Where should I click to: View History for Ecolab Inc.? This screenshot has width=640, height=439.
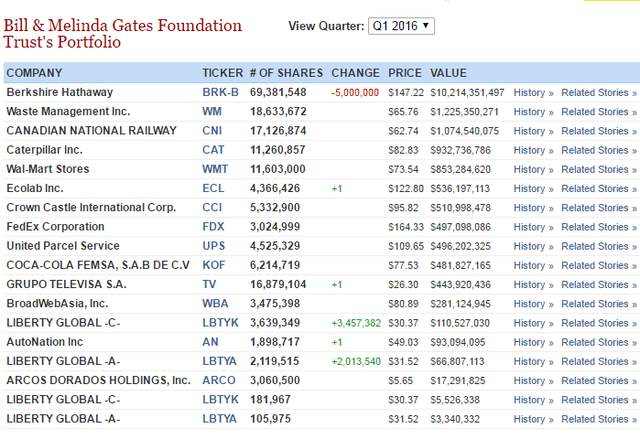click(x=533, y=188)
